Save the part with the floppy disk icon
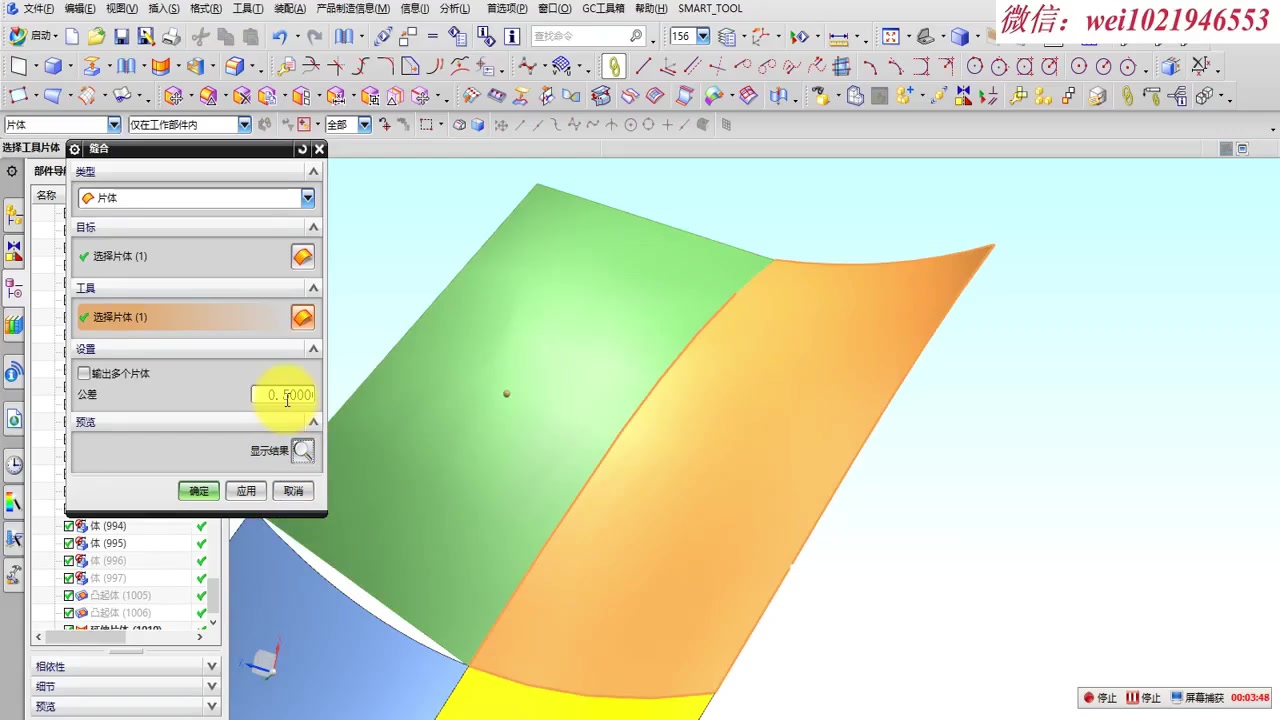This screenshot has width=1280, height=720. (121, 37)
